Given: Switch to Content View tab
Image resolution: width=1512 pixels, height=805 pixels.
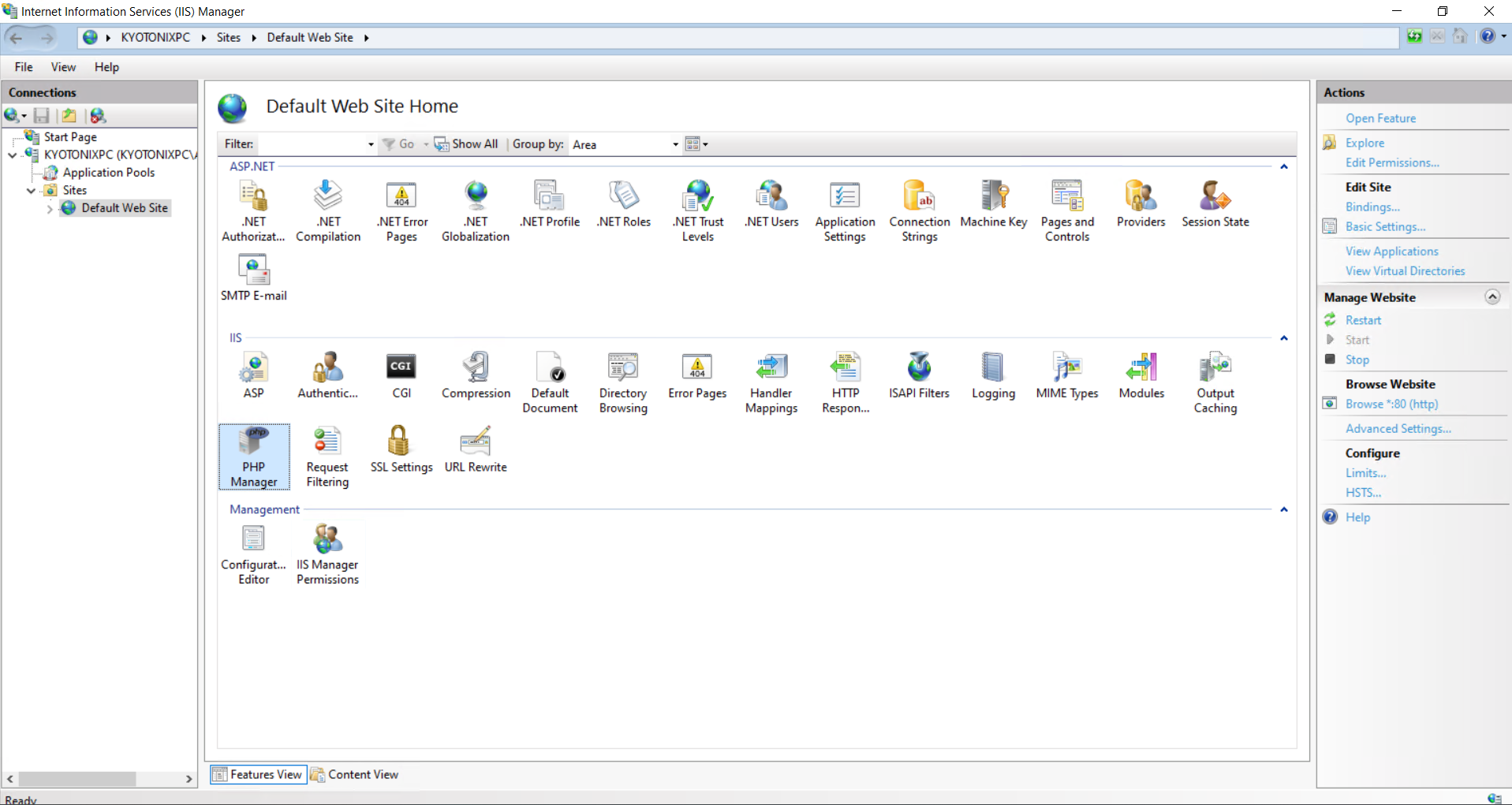Looking at the screenshot, I should coord(355,774).
